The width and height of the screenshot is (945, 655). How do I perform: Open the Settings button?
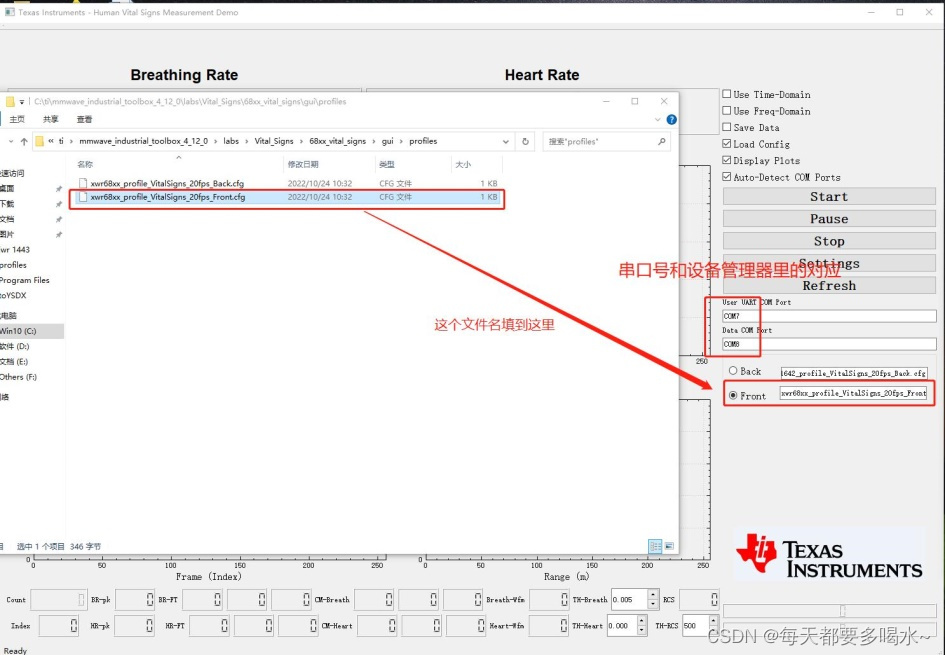click(x=829, y=263)
